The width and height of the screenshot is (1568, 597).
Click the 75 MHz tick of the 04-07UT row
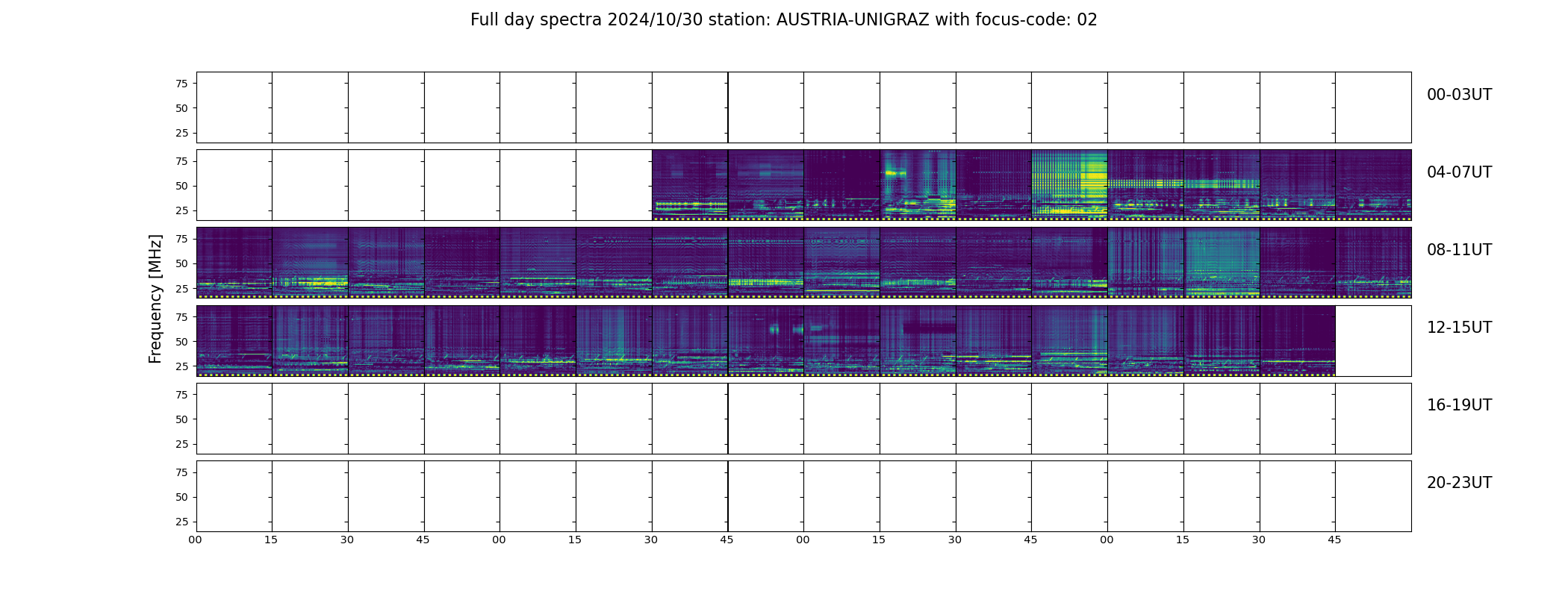pos(181,161)
